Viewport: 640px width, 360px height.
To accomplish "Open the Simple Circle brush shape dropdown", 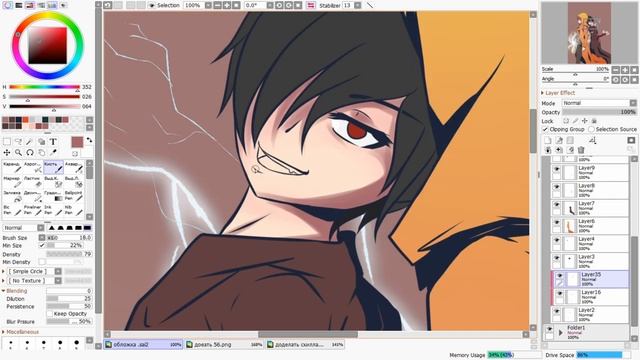I will 34,271.
